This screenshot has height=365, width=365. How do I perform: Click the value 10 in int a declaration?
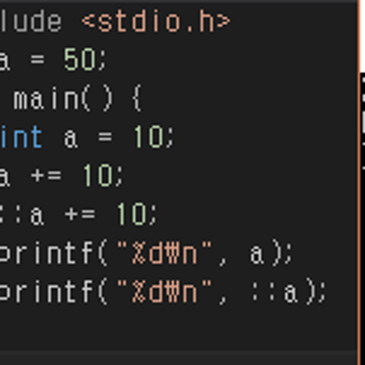[x=149, y=137]
